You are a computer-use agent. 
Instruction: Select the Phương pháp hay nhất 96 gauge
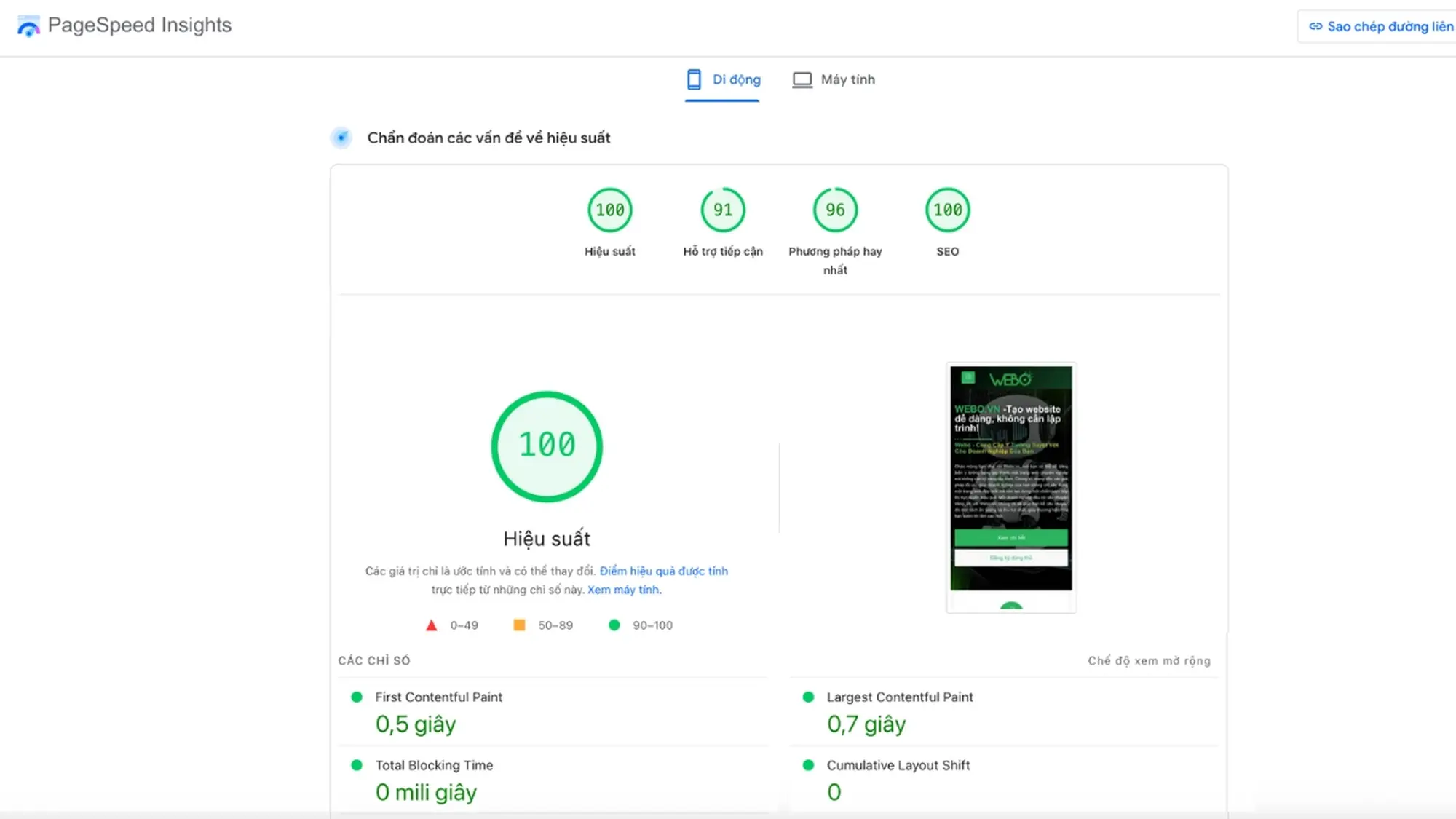[x=836, y=210]
